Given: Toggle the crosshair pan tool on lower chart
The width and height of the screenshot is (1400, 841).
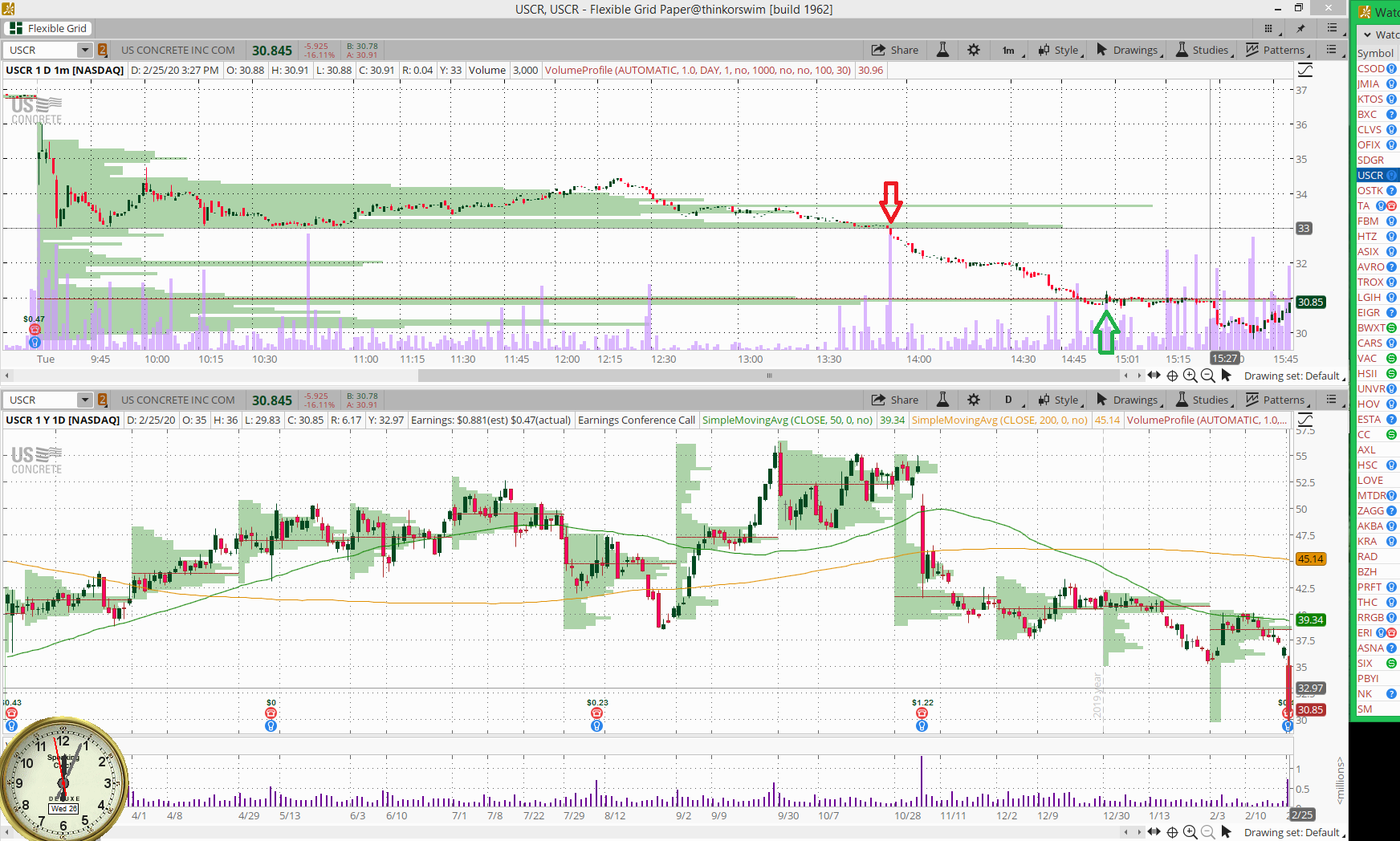Looking at the screenshot, I should (x=1173, y=832).
